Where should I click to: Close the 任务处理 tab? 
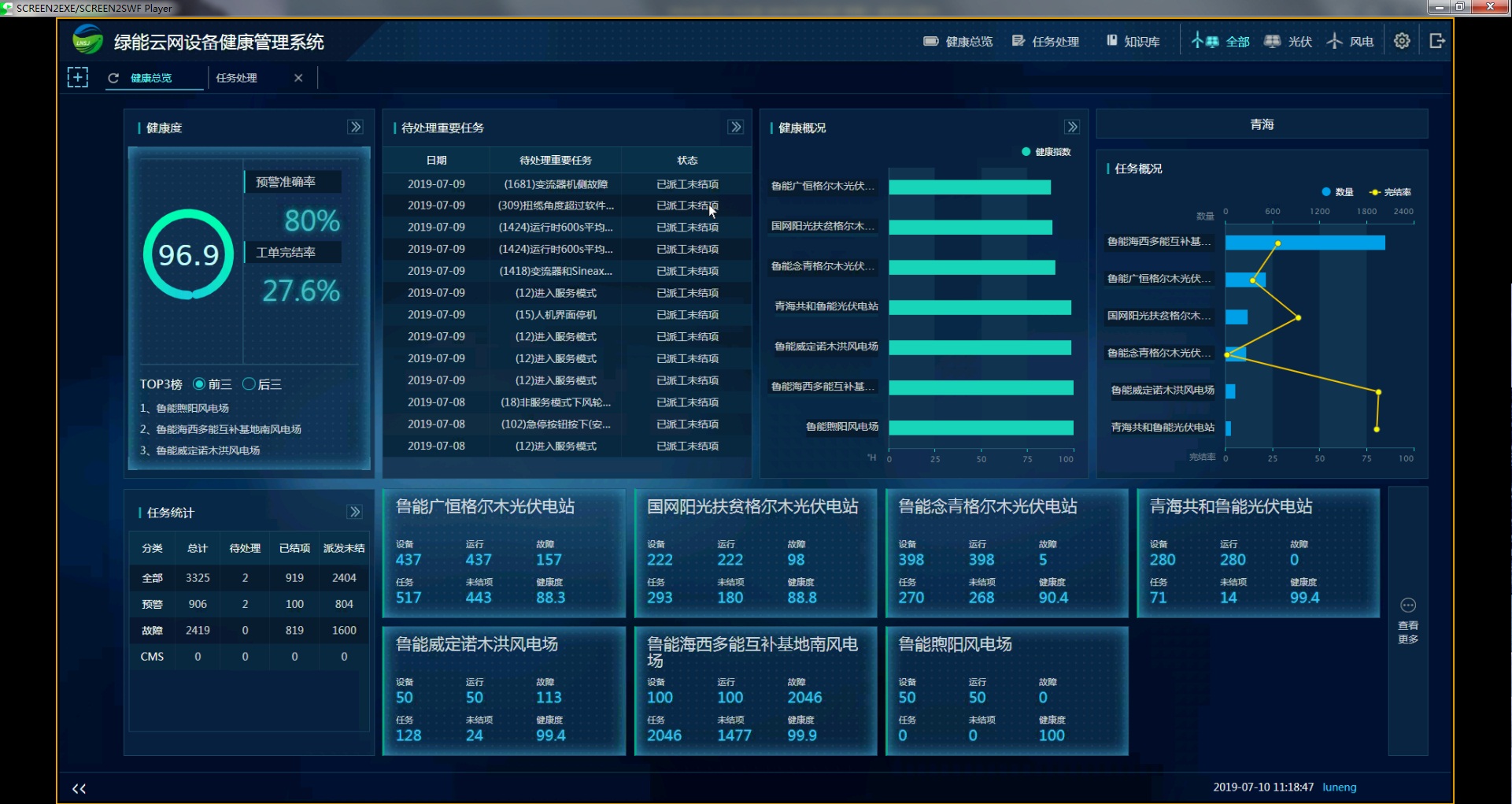[298, 78]
